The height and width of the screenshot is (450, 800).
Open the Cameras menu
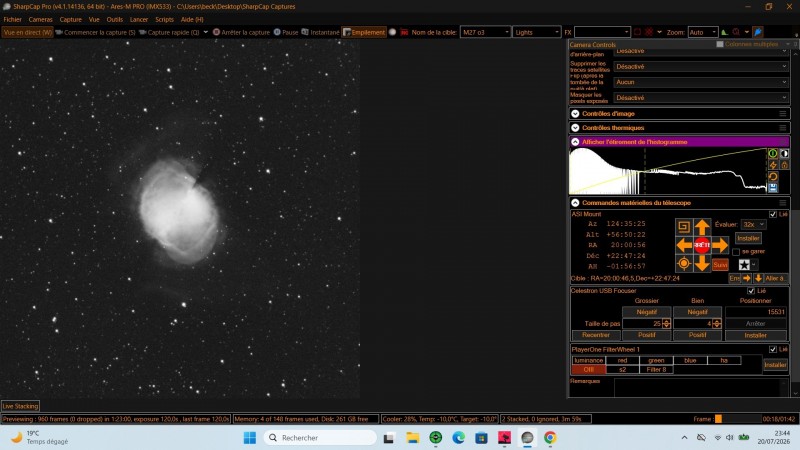click(x=40, y=19)
